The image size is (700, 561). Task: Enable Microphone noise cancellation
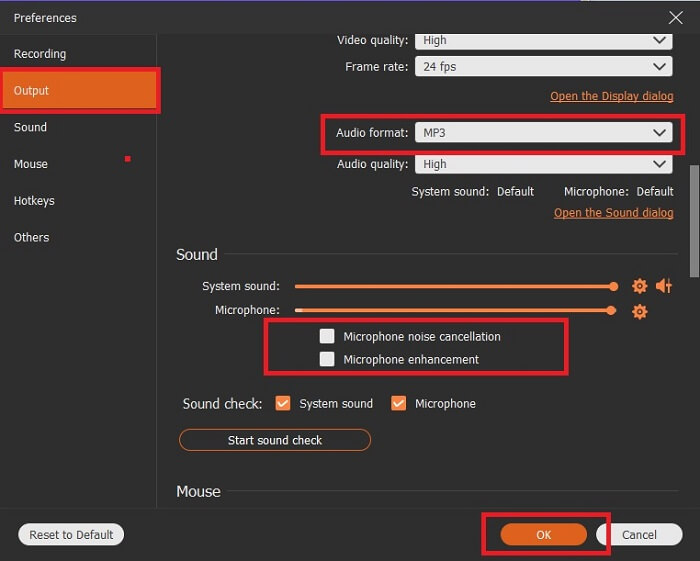coord(327,337)
